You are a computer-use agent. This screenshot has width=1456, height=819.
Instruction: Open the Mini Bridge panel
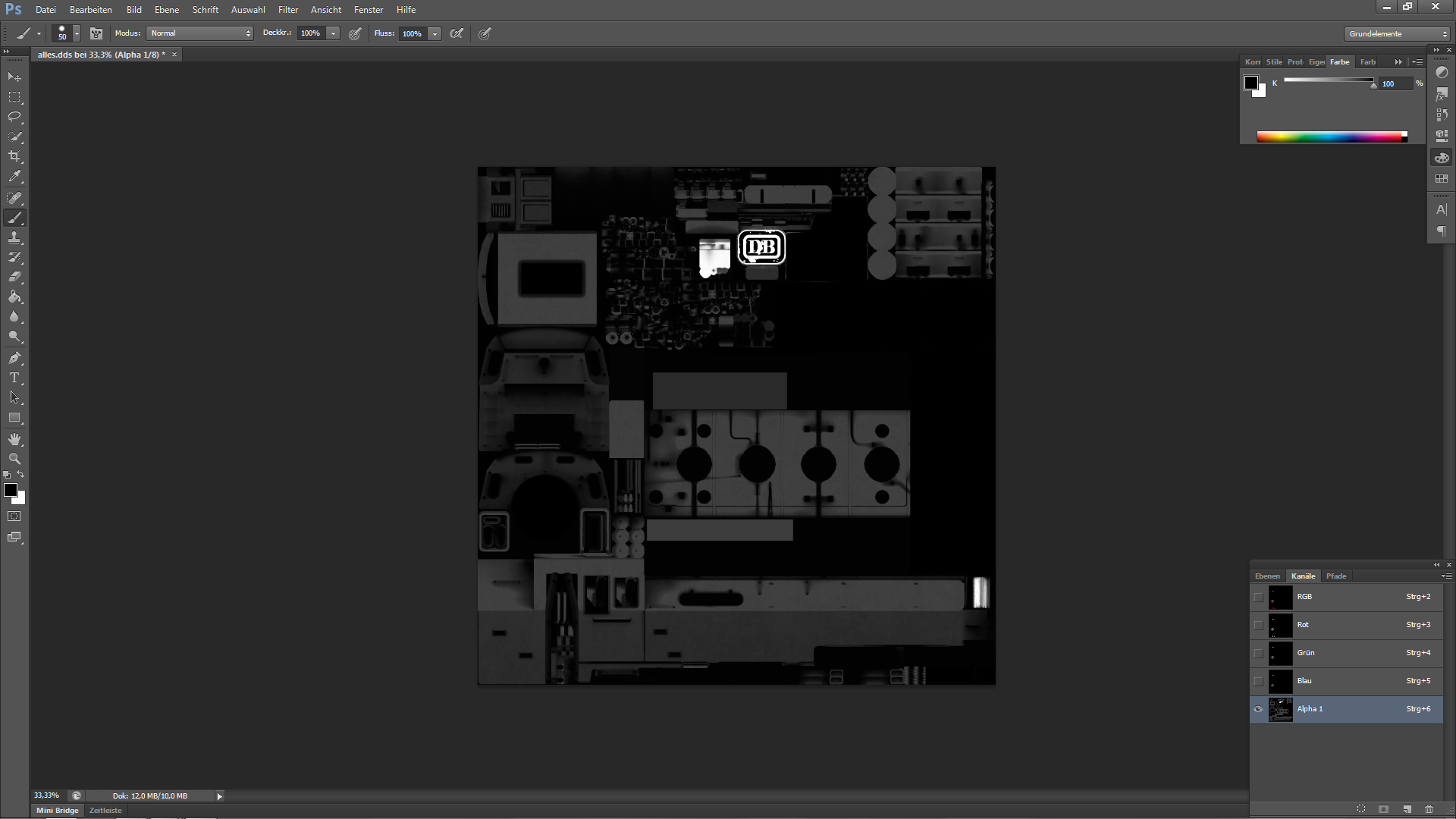[58, 811]
